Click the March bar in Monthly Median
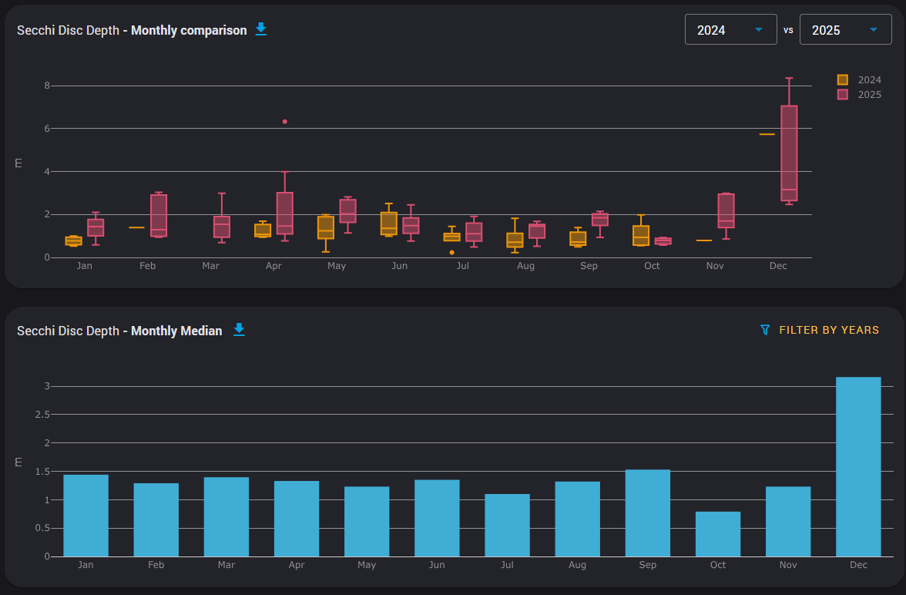The height and width of the screenshot is (595, 906). click(x=226, y=517)
